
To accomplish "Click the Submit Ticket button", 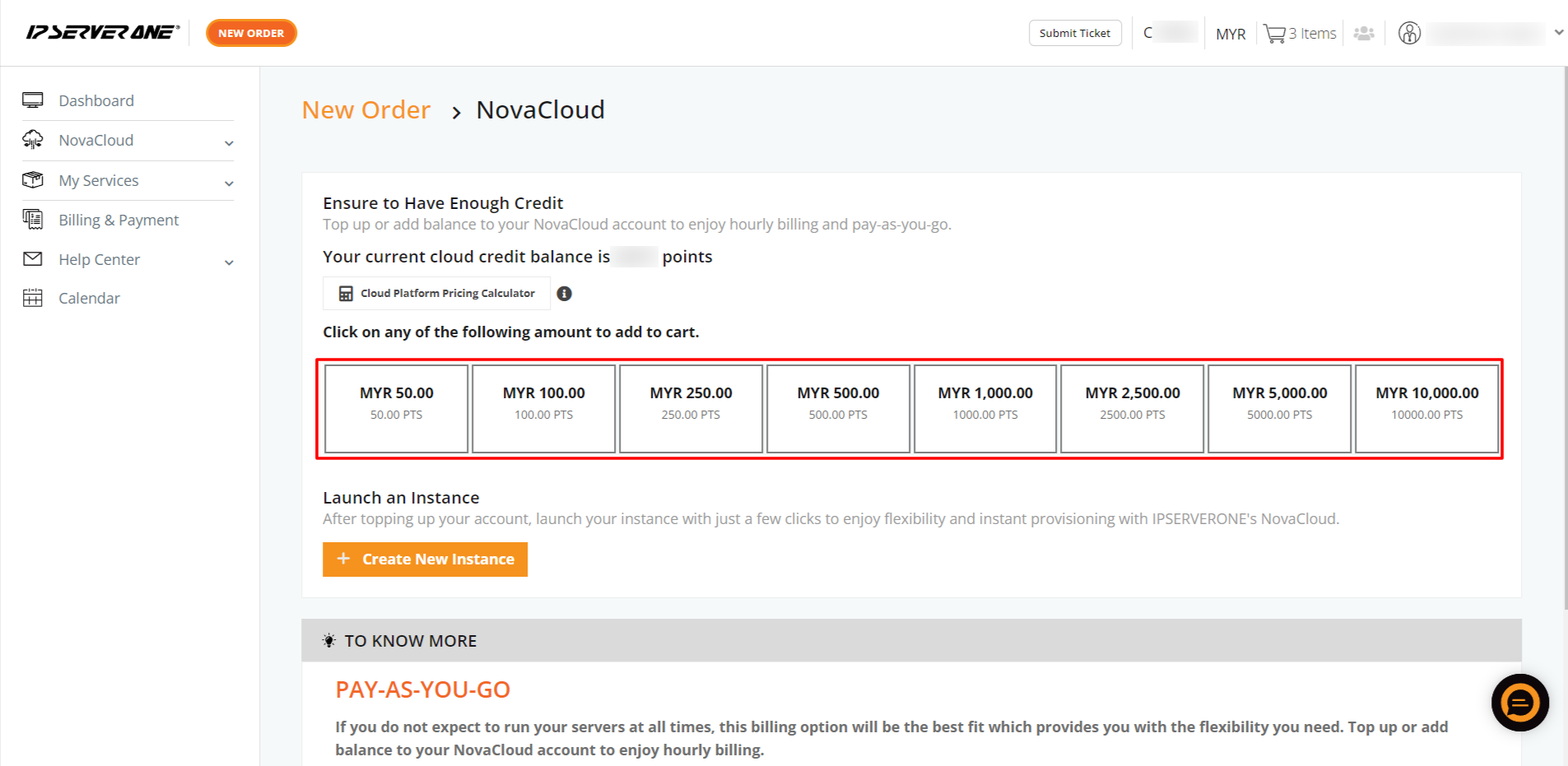I will [x=1074, y=33].
